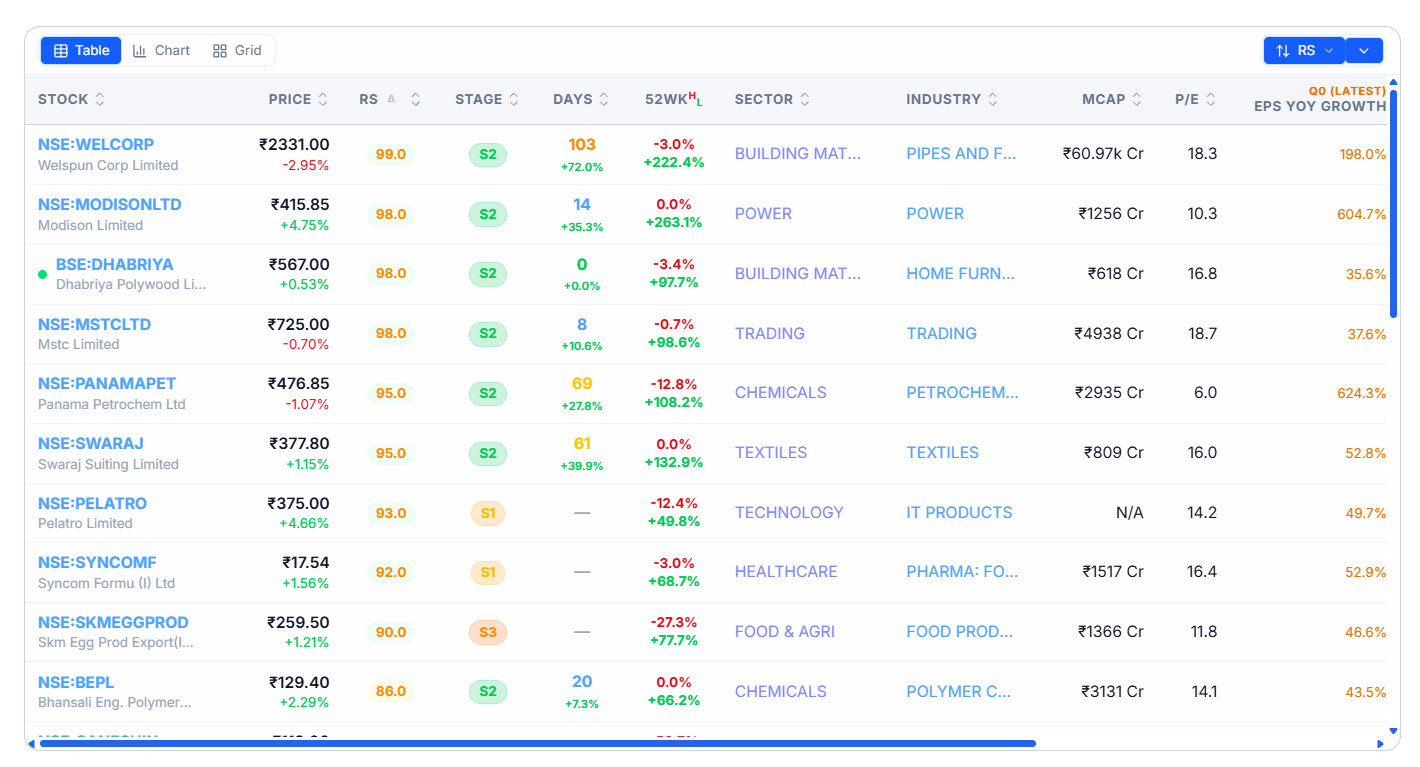
Task: Switch to the Chart view tab
Action: tap(161, 50)
